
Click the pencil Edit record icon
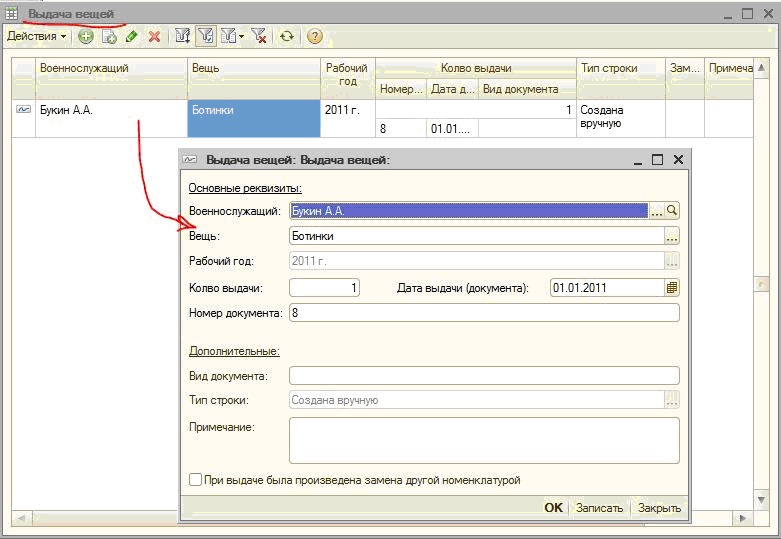click(131, 36)
